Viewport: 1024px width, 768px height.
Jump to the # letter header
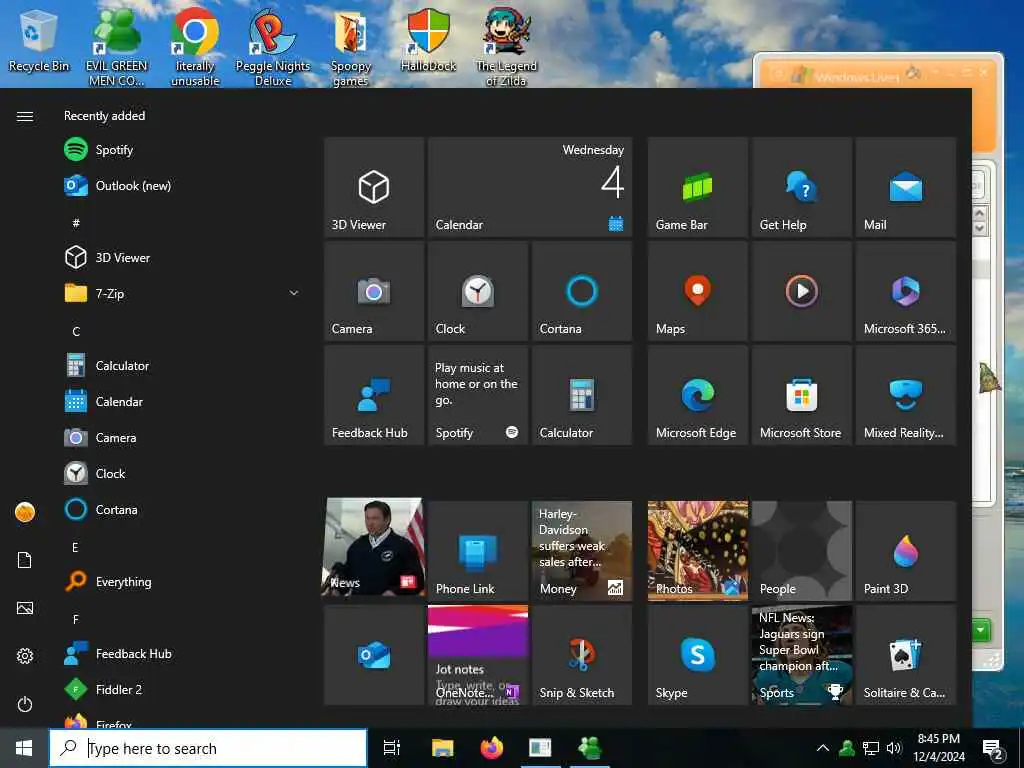[x=76, y=223]
